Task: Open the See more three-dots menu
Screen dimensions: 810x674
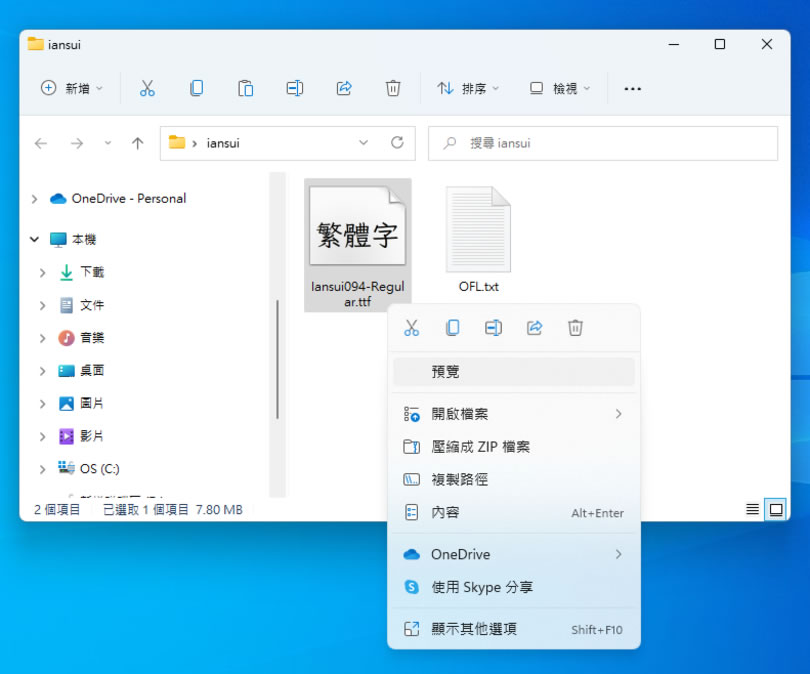Action: tap(632, 89)
